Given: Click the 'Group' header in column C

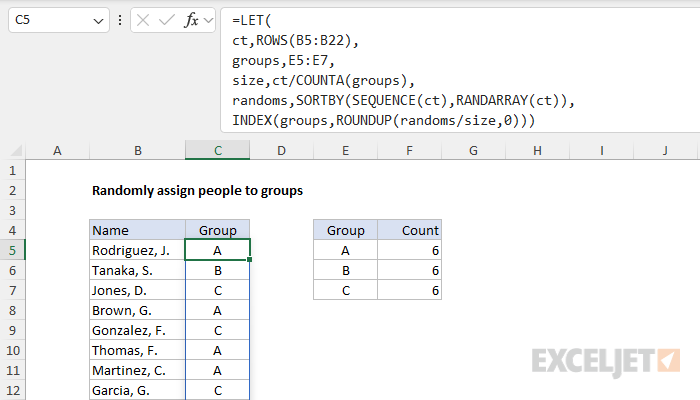Looking at the screenshot, I should [217, 230].
